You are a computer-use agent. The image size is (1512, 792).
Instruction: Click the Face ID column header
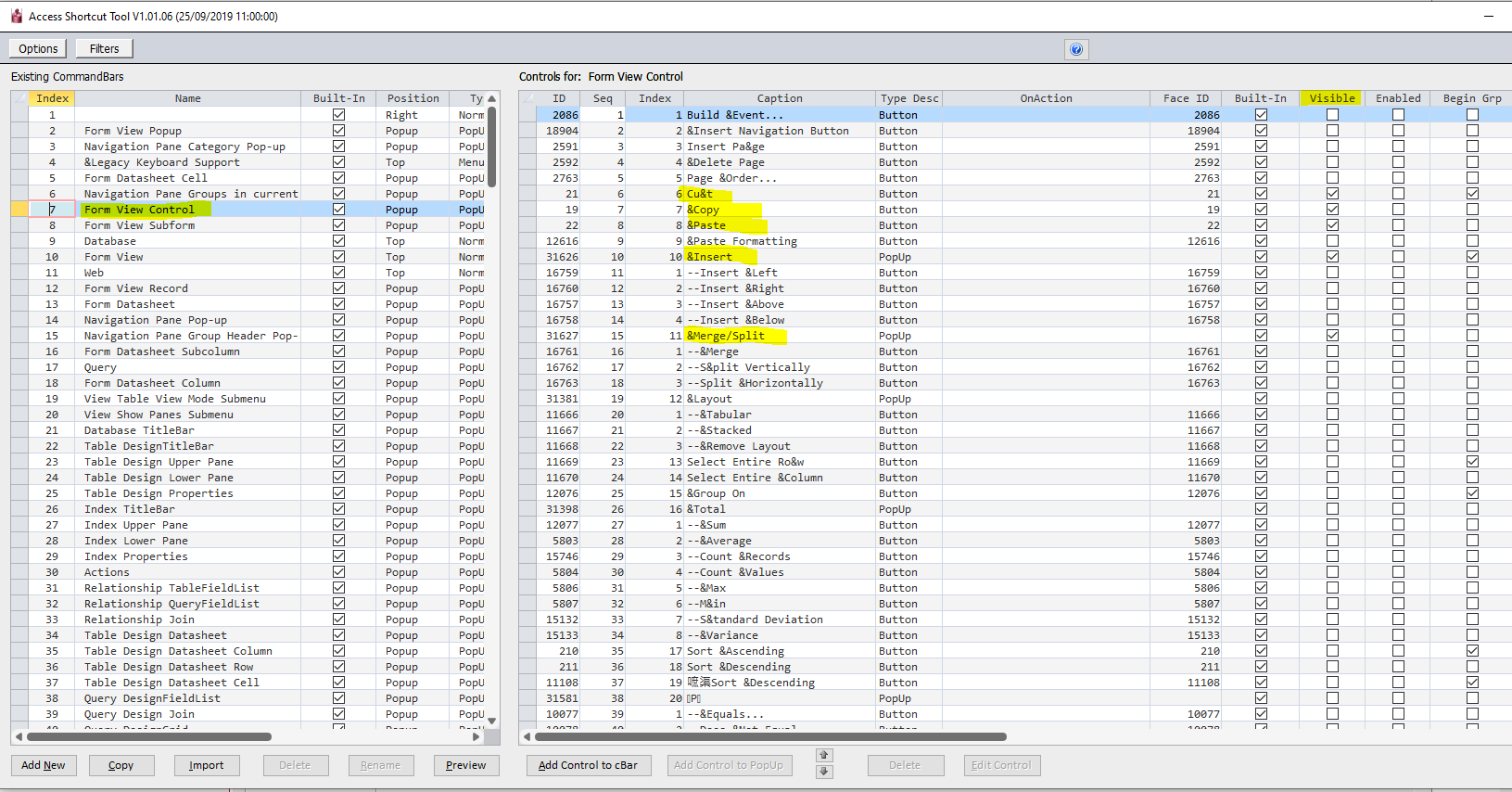point(1186,98)
